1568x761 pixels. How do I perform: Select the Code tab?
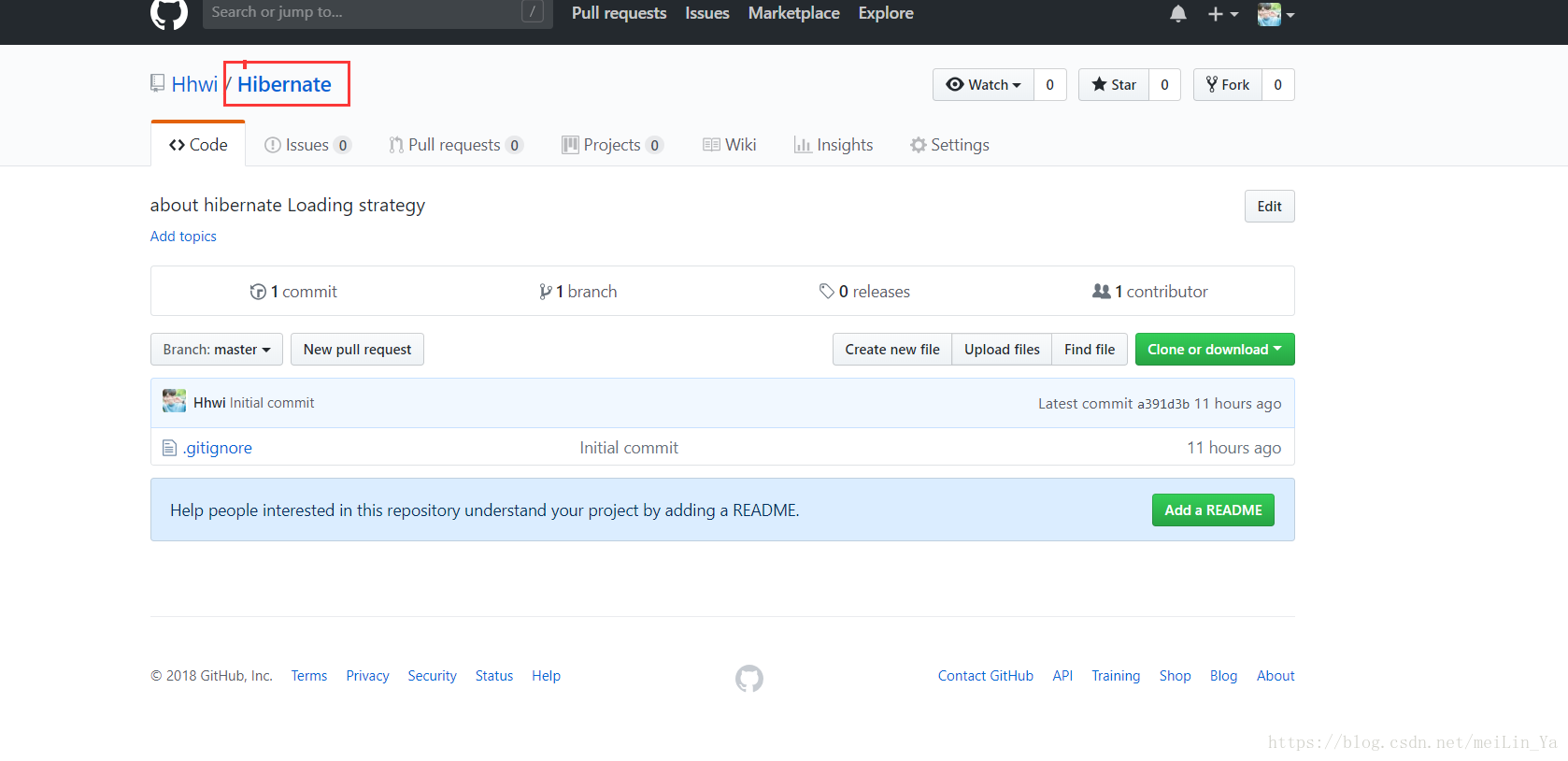pyautogui.click(x=198, y=145)
